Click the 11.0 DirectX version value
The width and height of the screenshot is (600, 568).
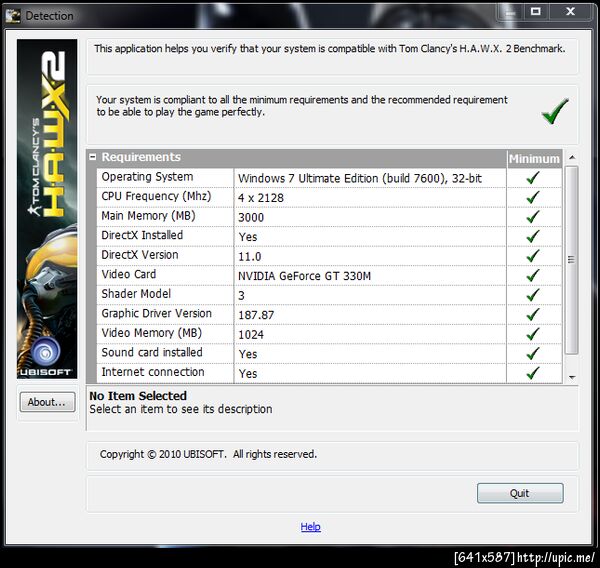249,256
